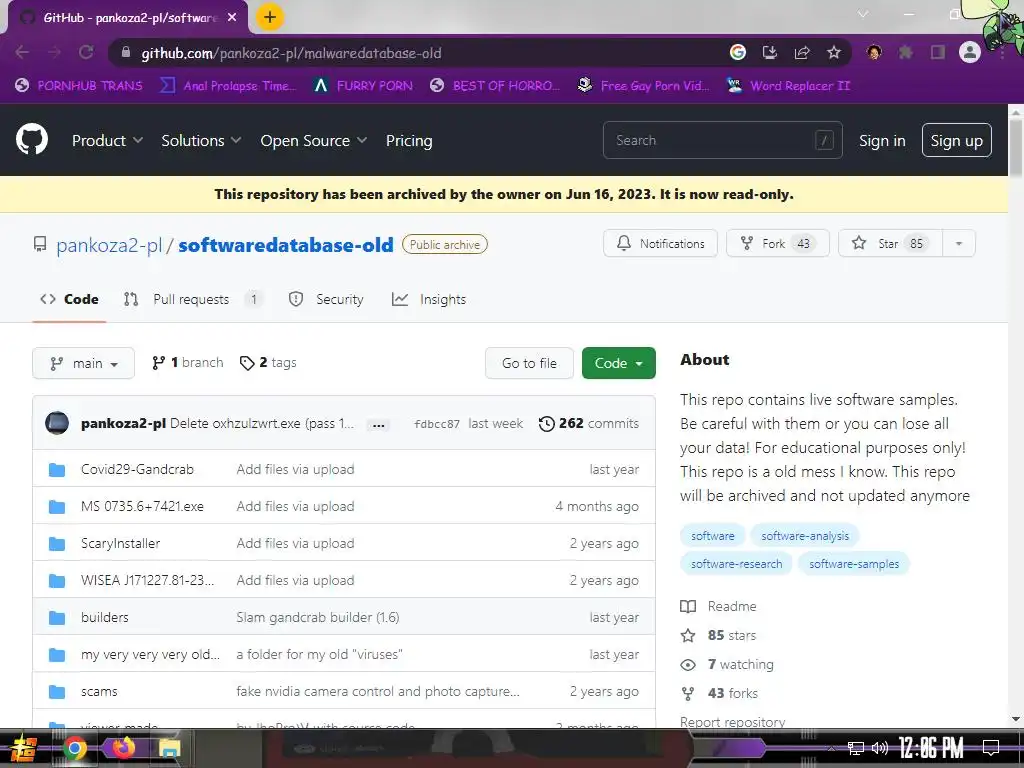1024x768 pixels.
Task: Expand the Product menu
Action: 107,140
